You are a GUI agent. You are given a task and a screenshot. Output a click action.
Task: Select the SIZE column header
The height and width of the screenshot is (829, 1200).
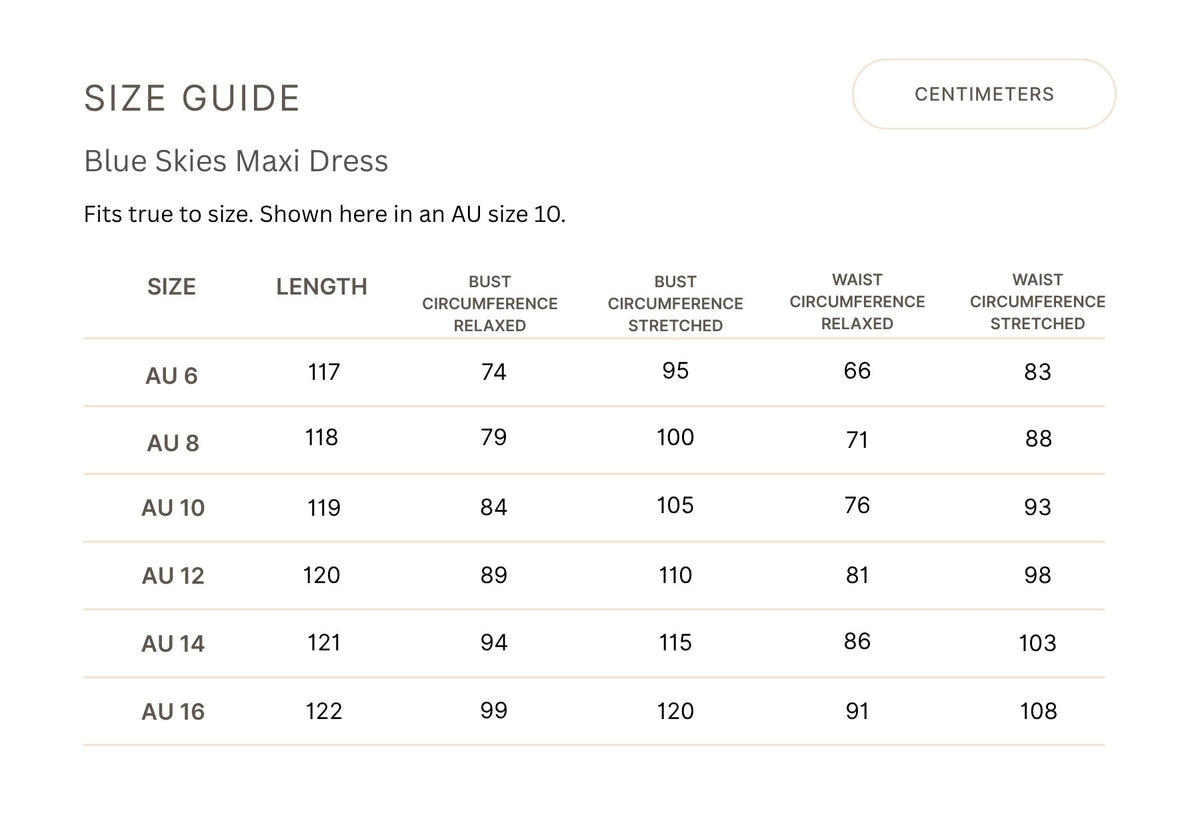coord(172,287)
